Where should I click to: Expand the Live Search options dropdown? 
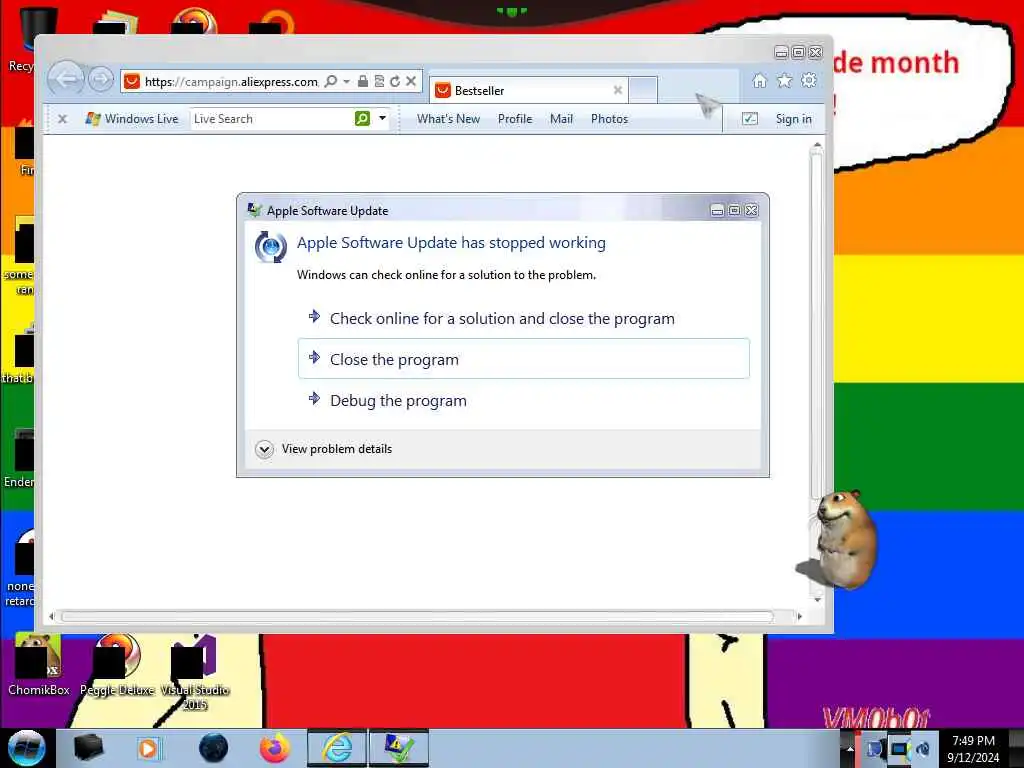[383, 118]
